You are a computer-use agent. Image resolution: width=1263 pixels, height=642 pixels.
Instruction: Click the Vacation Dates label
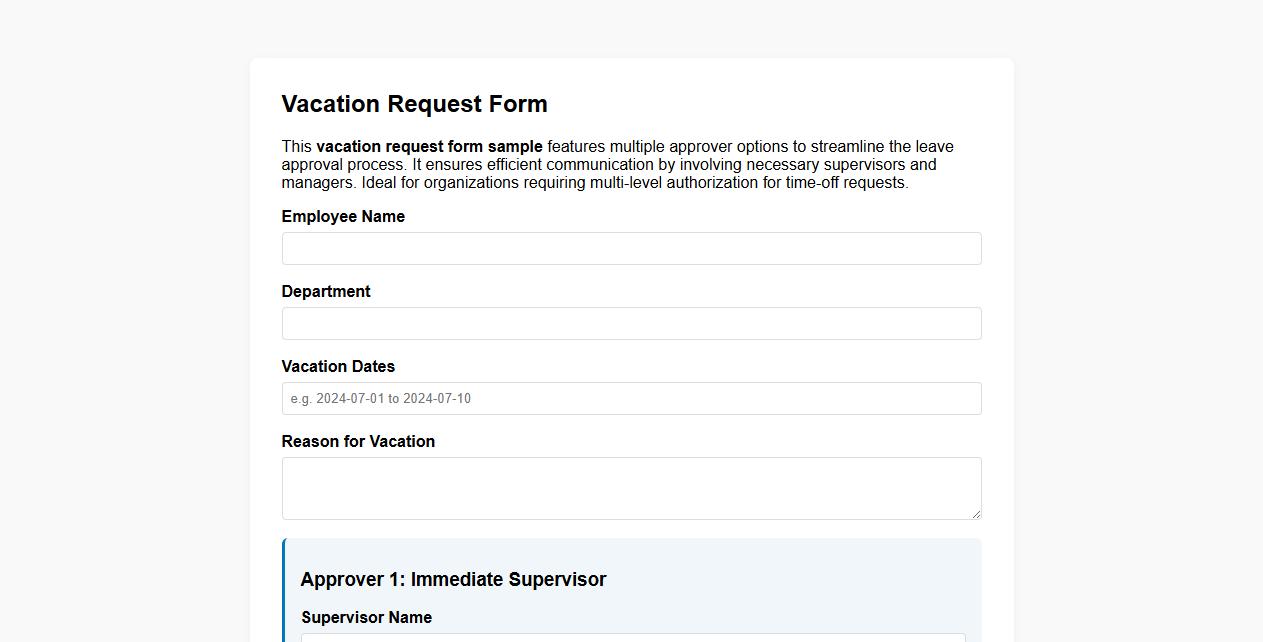(338, 366)
